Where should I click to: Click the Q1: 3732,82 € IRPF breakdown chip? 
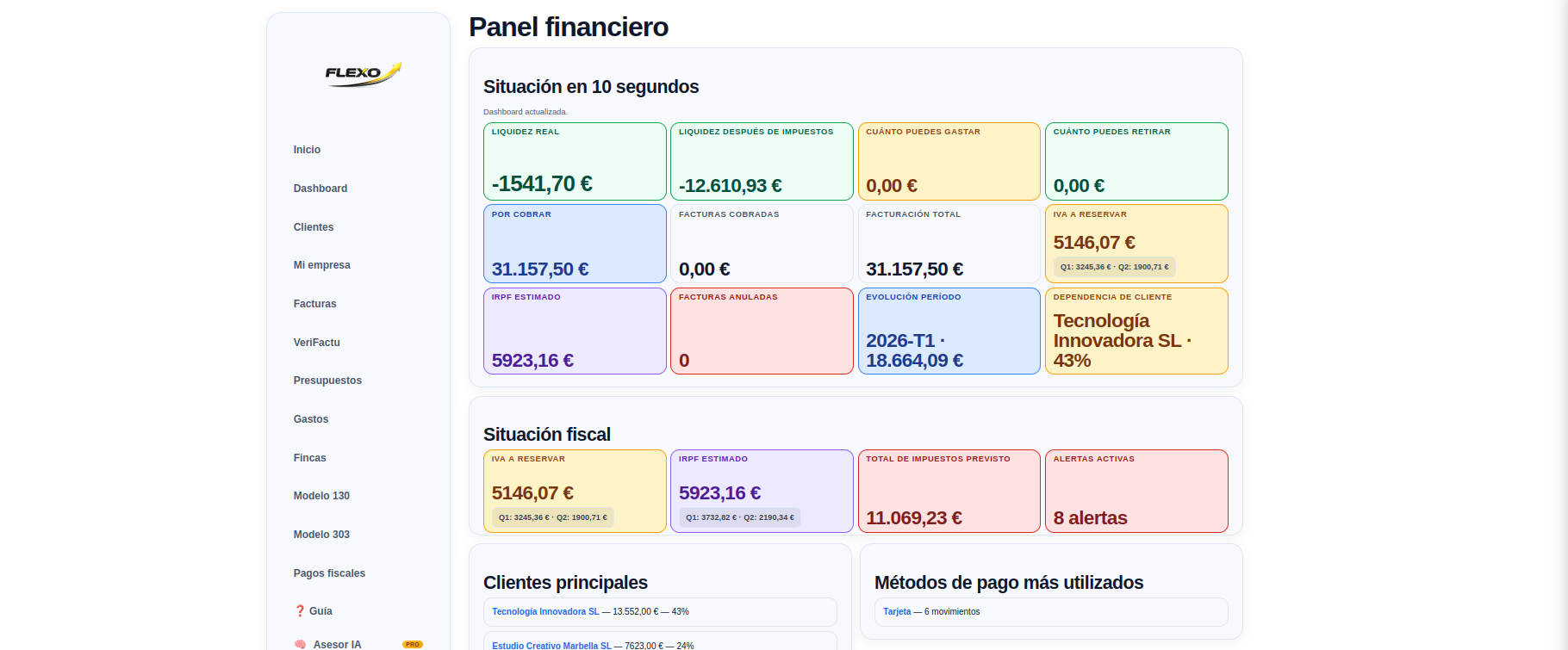[740, 517]
